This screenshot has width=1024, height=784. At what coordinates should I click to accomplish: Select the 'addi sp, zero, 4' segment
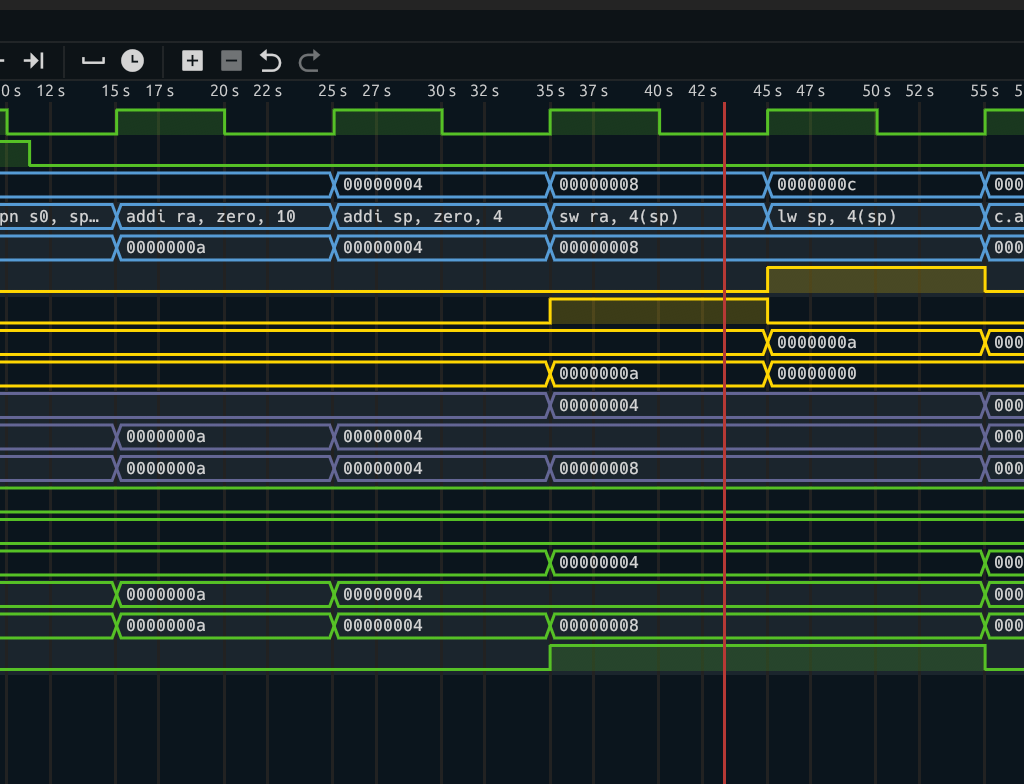tap(441, 216)
